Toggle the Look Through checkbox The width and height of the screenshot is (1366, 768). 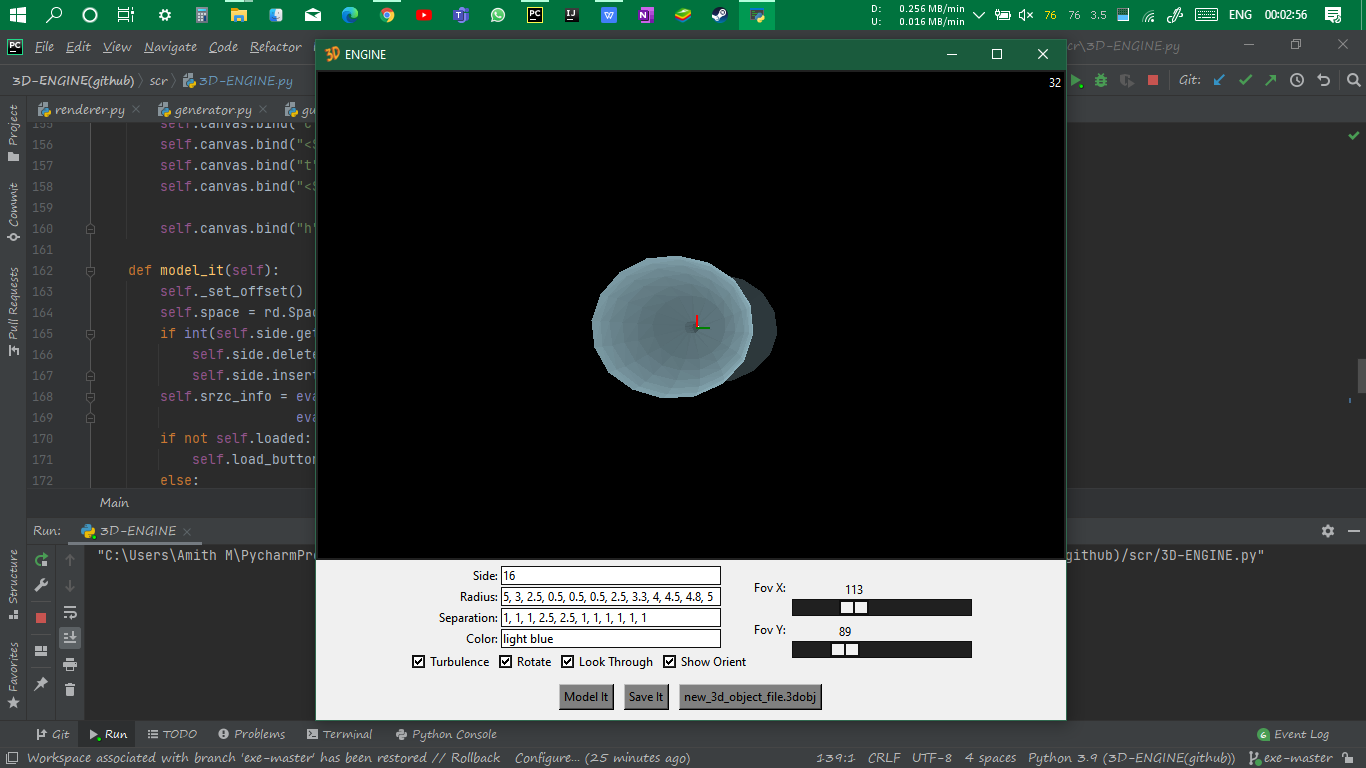[567, 662]
